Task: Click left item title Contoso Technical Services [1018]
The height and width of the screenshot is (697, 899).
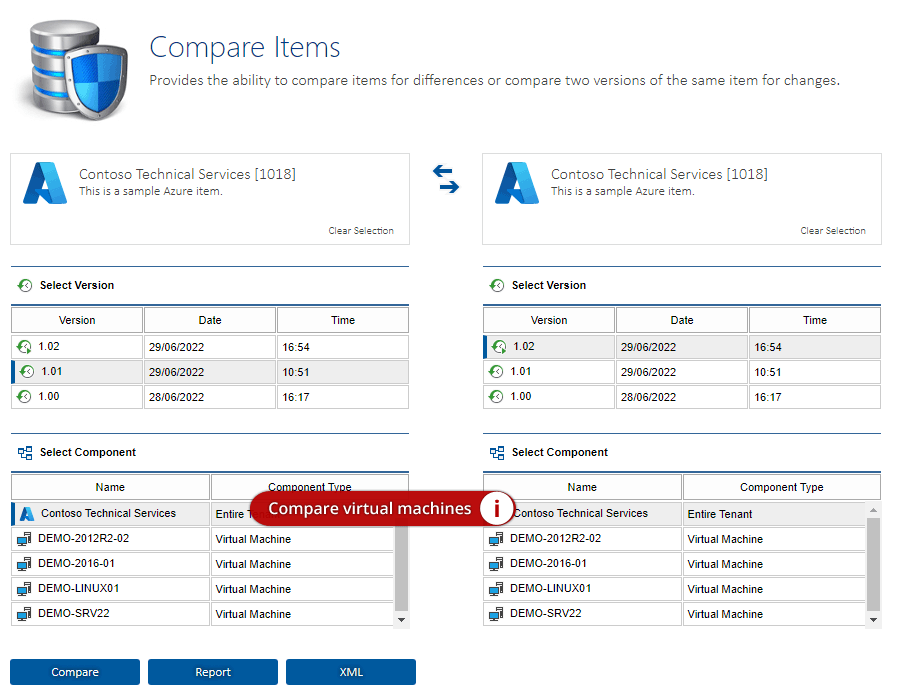Action: pos(187,174)
